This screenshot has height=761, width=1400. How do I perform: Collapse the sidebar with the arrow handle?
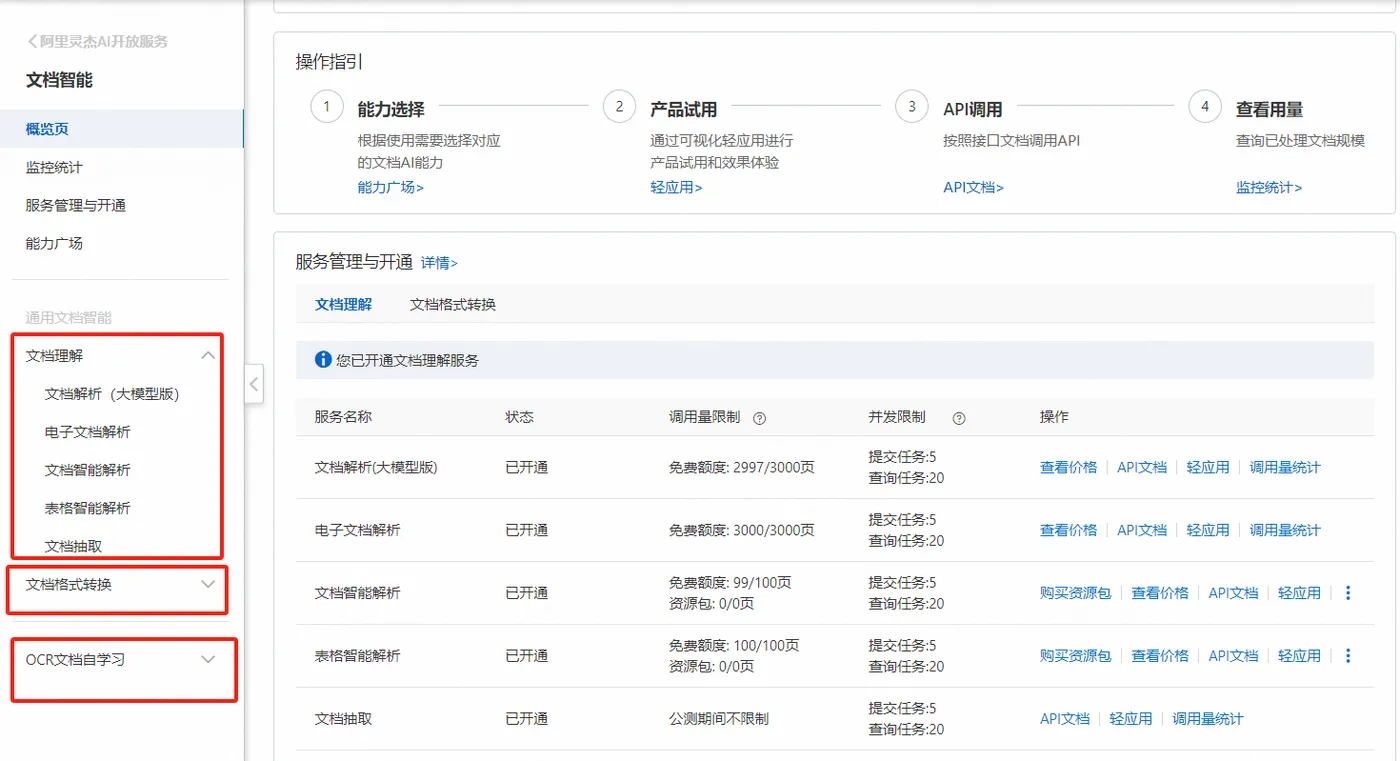pyautogui.click(x=254, y=383)
